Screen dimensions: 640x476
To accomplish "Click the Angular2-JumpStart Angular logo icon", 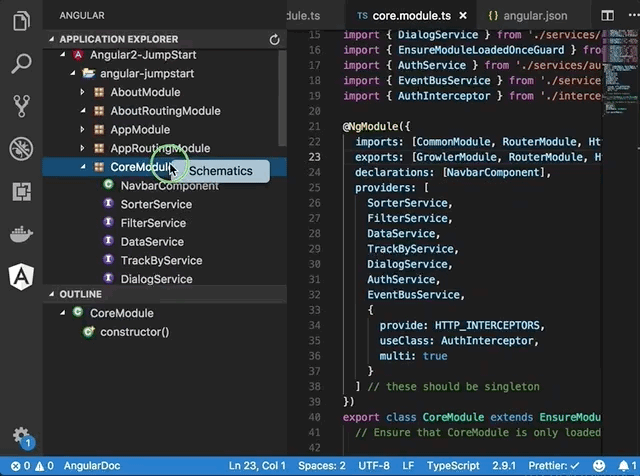I will [x=78, y=55].
